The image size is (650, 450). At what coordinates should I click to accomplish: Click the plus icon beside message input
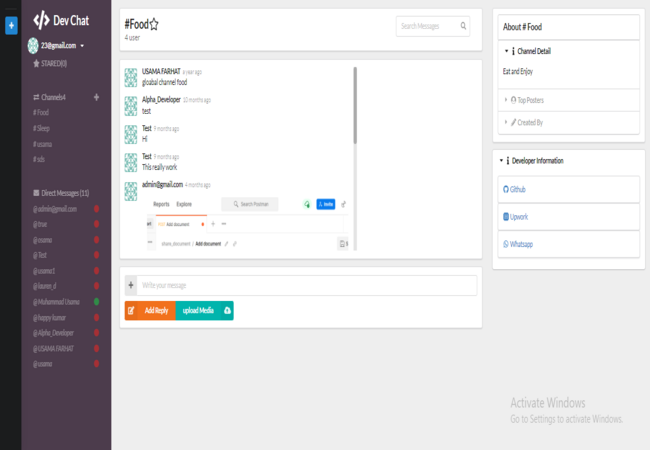130,286
